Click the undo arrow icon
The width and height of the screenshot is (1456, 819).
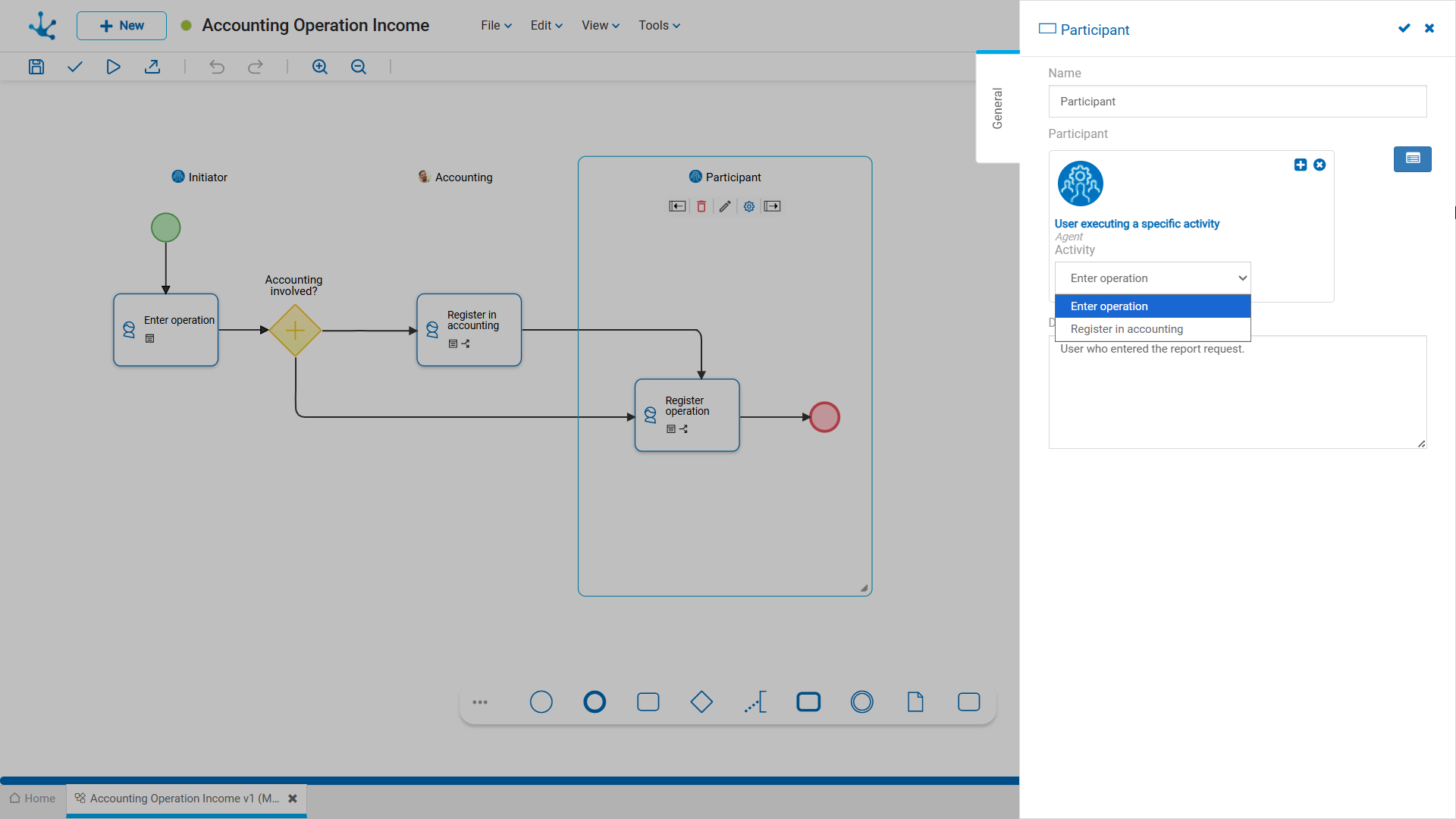point(217,67)
